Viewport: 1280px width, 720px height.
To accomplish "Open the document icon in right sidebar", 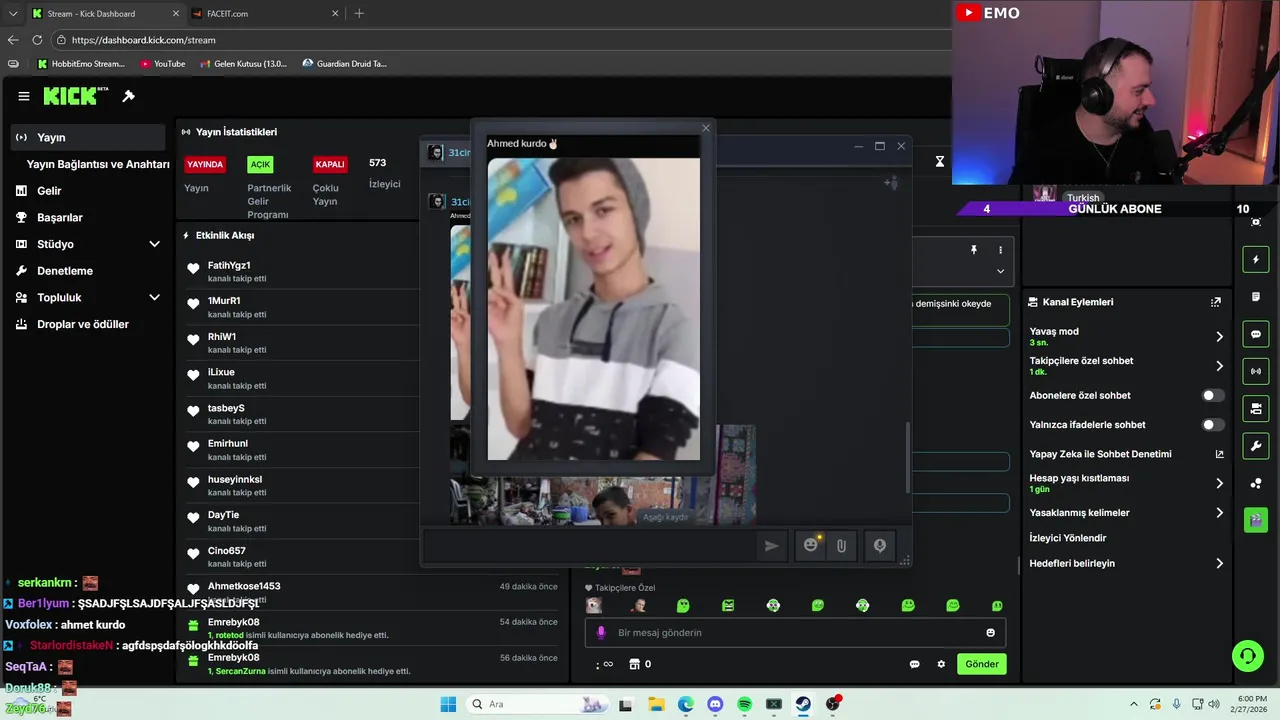I will (1256, 297).
